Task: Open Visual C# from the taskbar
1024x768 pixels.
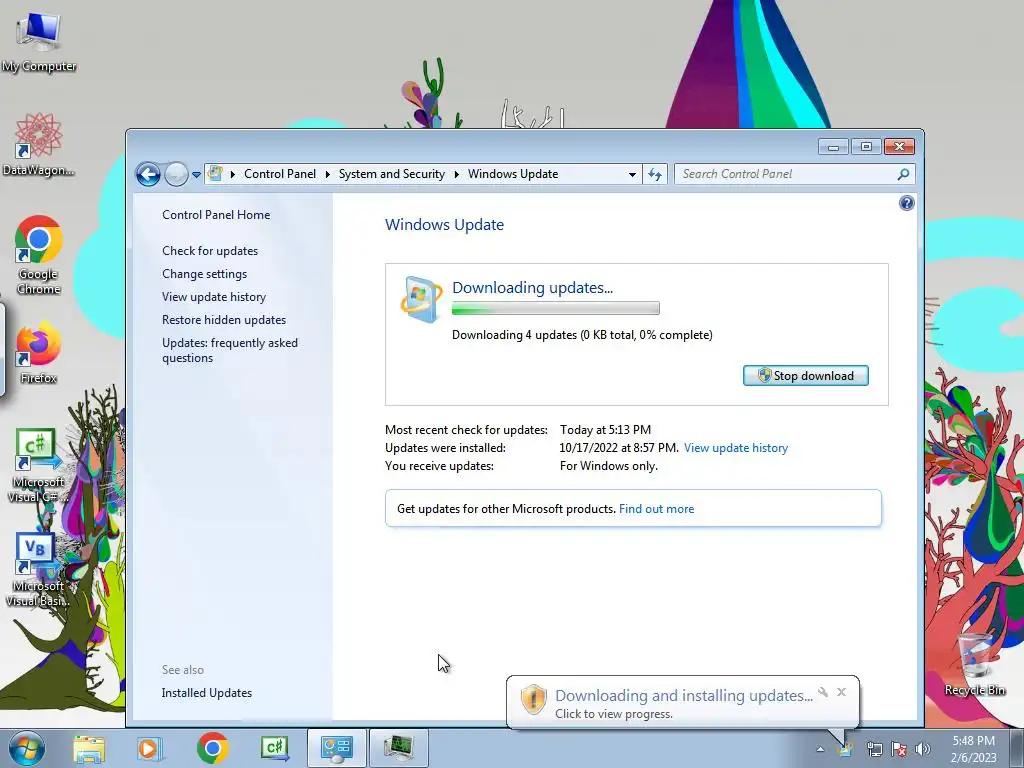Action: click(274, 748)
